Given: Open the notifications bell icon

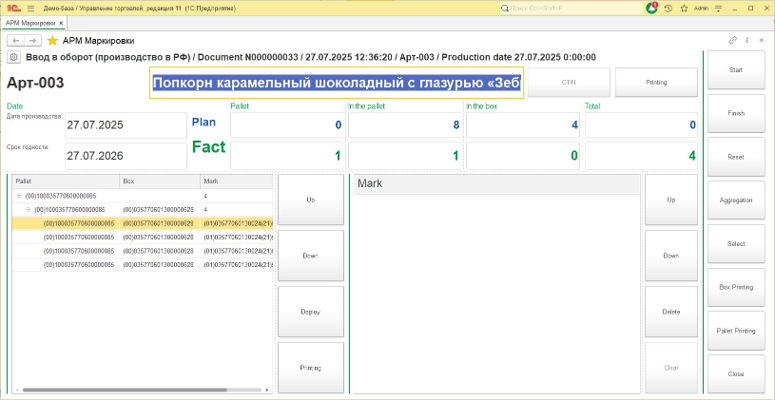Looking at the screenshot, I should 652,8.
